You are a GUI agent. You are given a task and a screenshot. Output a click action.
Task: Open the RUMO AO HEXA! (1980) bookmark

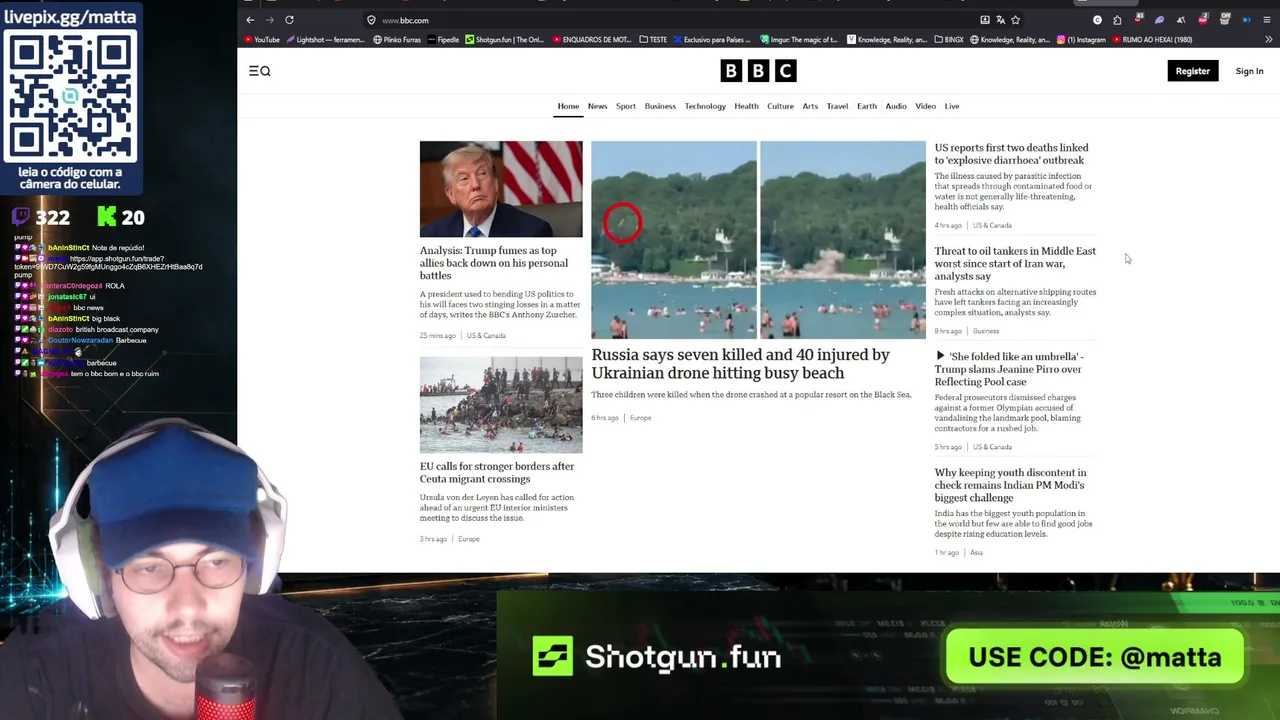(1152, 40)
